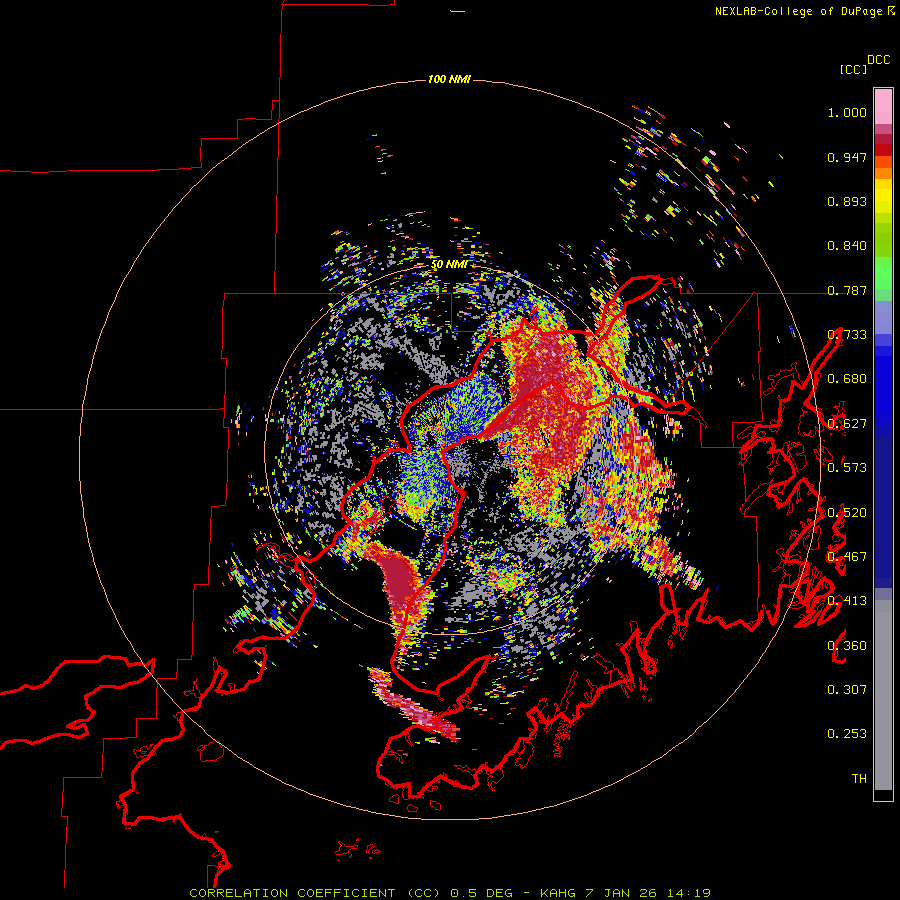The height and width of the screenshot is (900, 900).
Task: Select the 0.947 legend value
Action: click(x=847, y=157)
